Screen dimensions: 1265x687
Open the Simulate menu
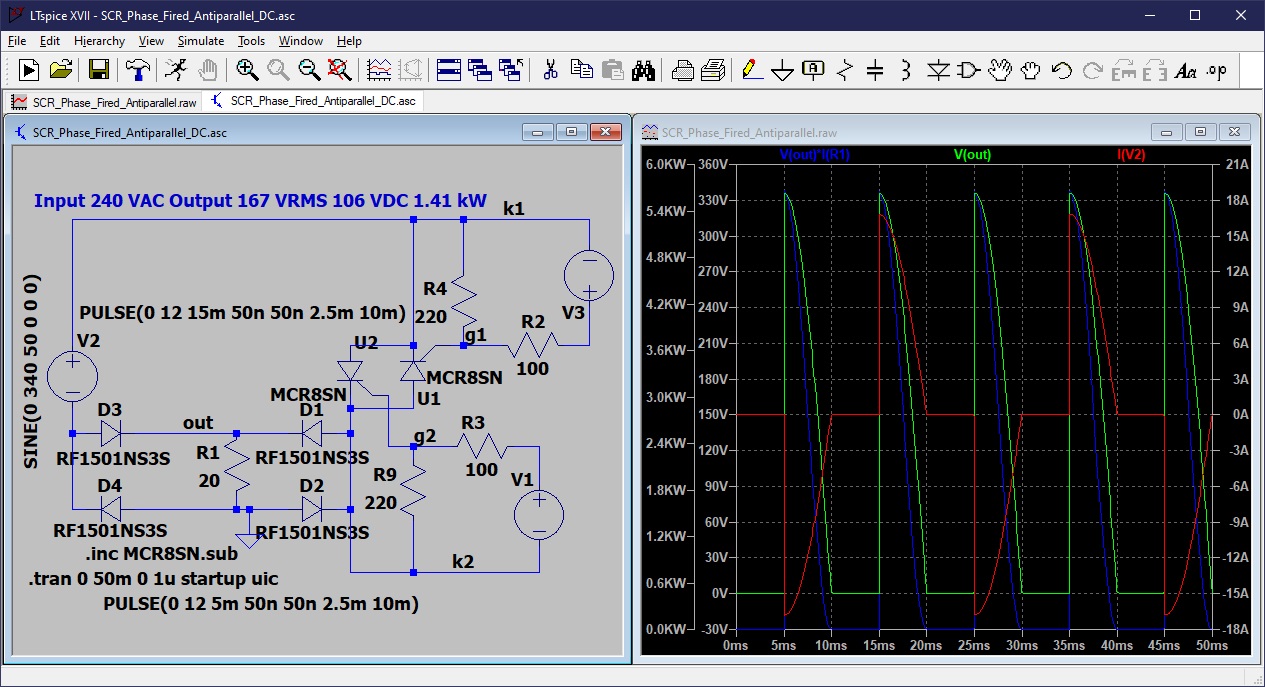click(x=200, y=41)
